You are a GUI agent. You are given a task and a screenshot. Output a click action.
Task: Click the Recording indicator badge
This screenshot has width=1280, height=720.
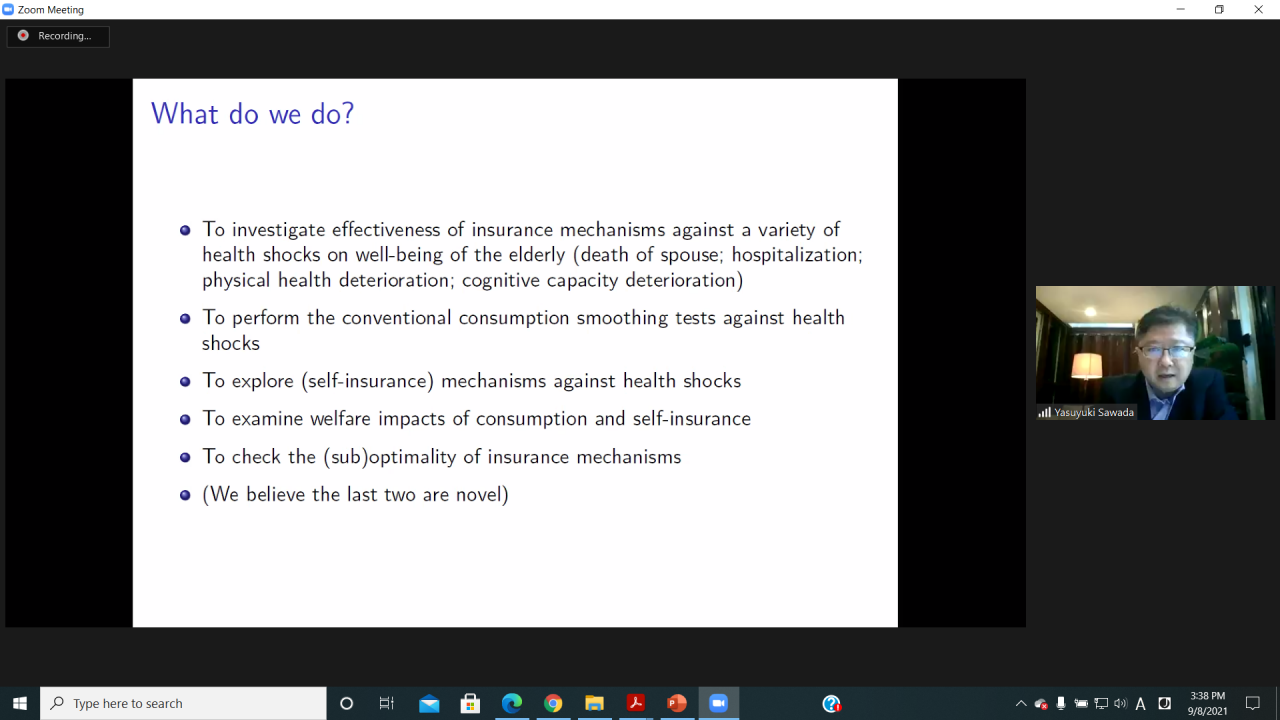[x=58, y=36]
